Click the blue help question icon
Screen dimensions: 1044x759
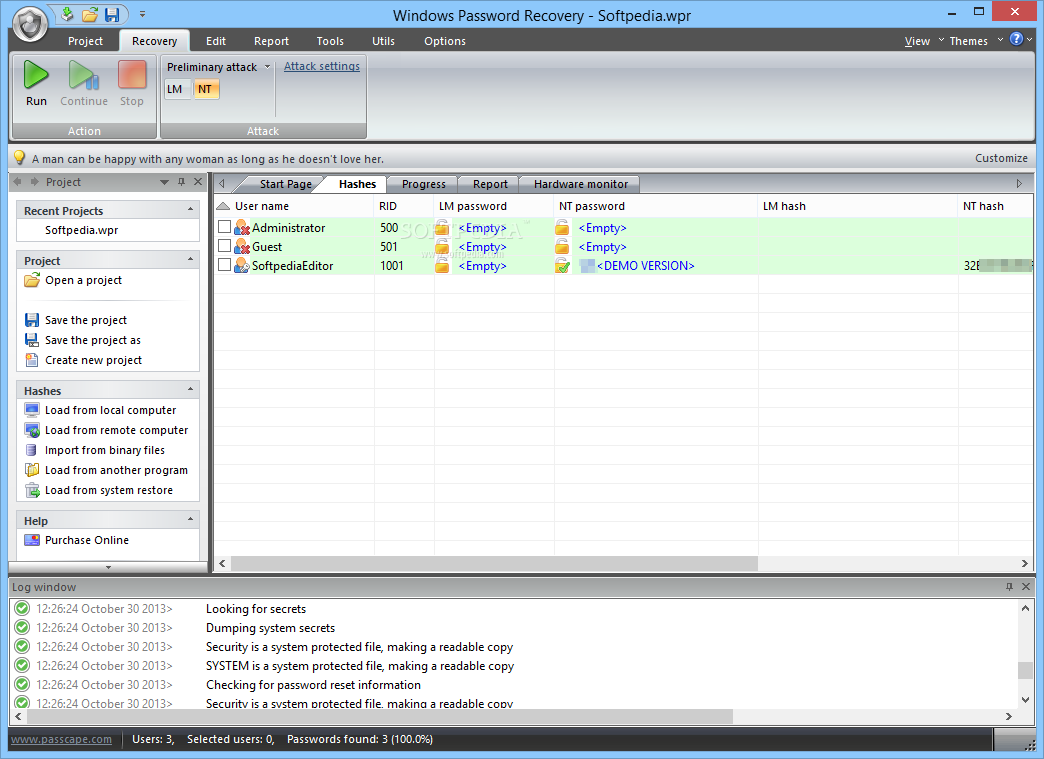coord(1016,39)
